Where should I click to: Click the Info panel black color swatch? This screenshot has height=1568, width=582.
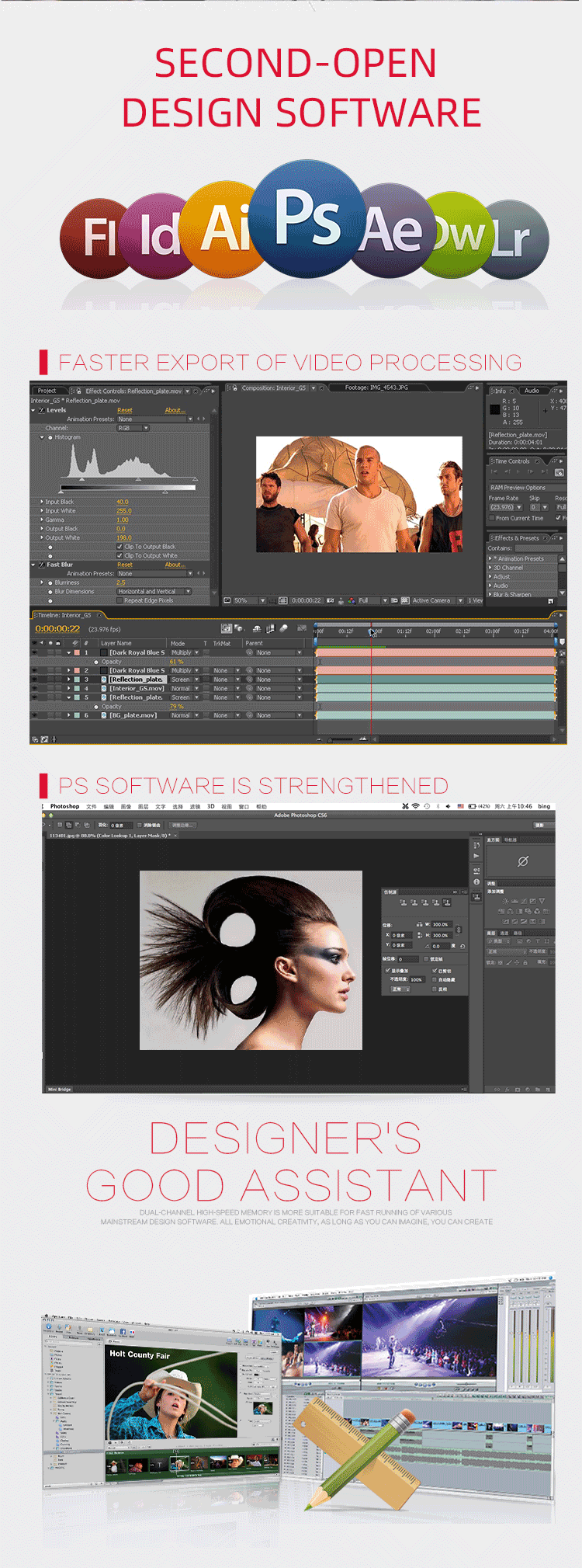click(x=494, y=409)
